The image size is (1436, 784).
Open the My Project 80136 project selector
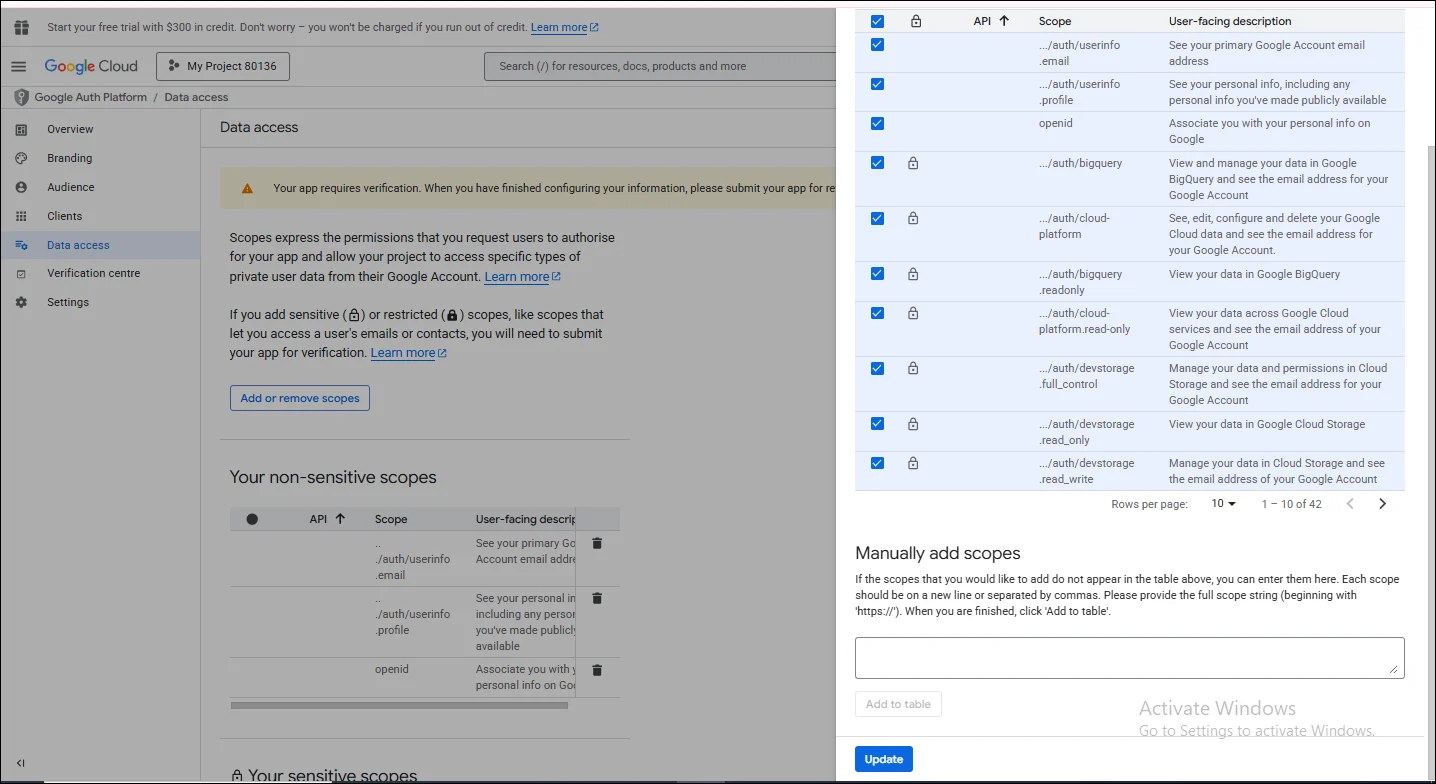[222, 66]
